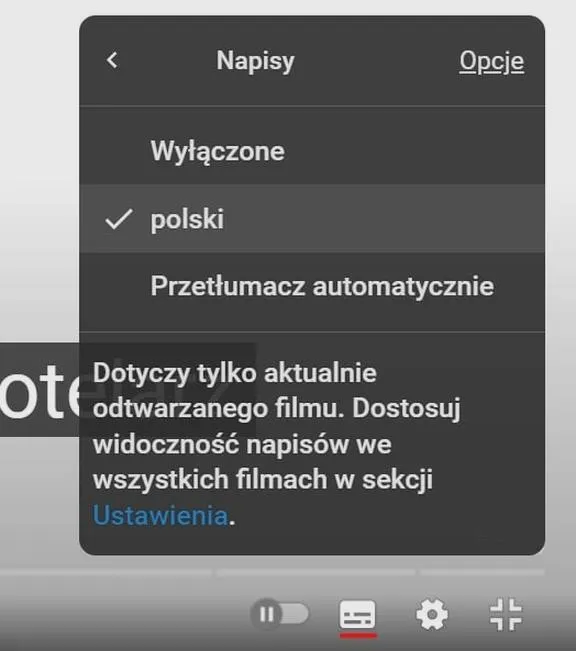
Task: Exit fullscreen mode
Action: point(505,614)
